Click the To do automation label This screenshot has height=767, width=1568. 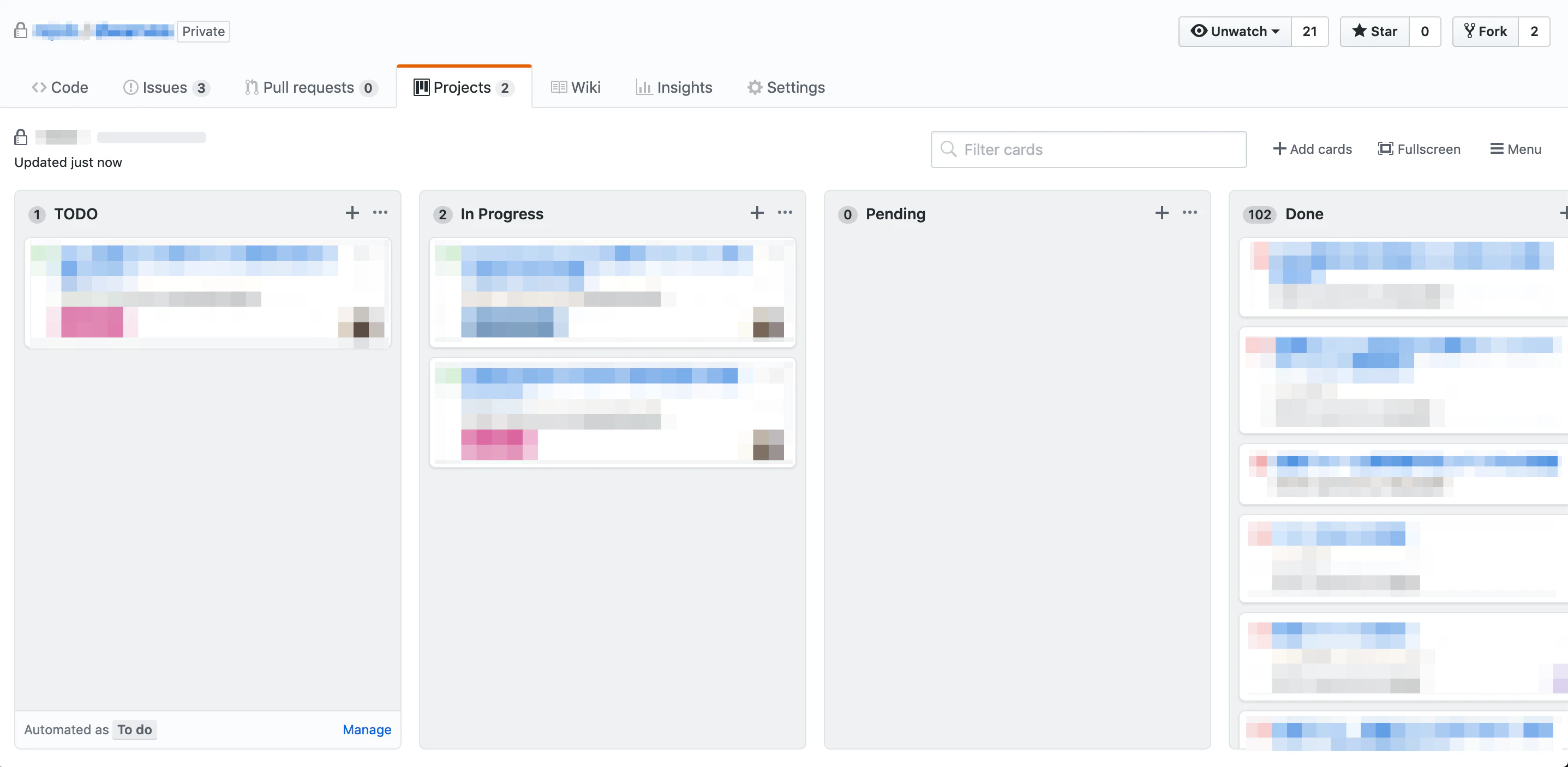click(x=135, y=729)
